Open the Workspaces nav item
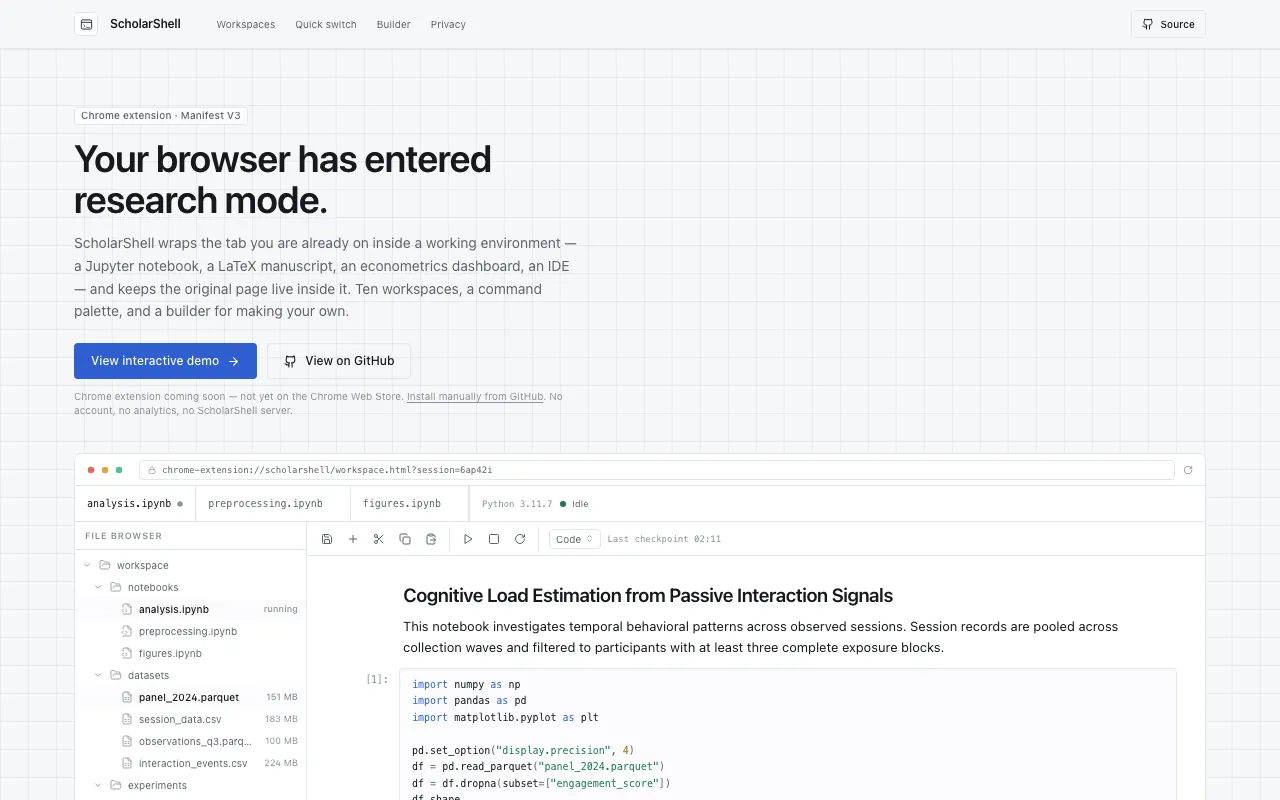 click(246, 24)
